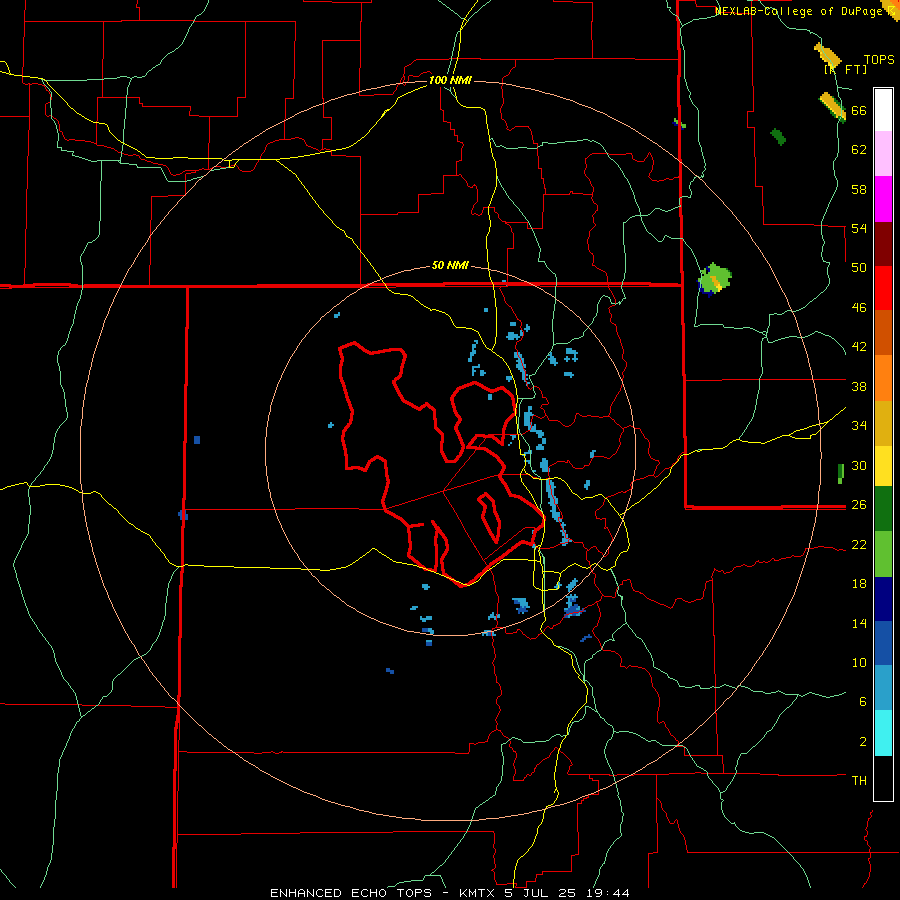
Task: Click legend value '30'
Action: pyautogui.click(x=859, y=465)
